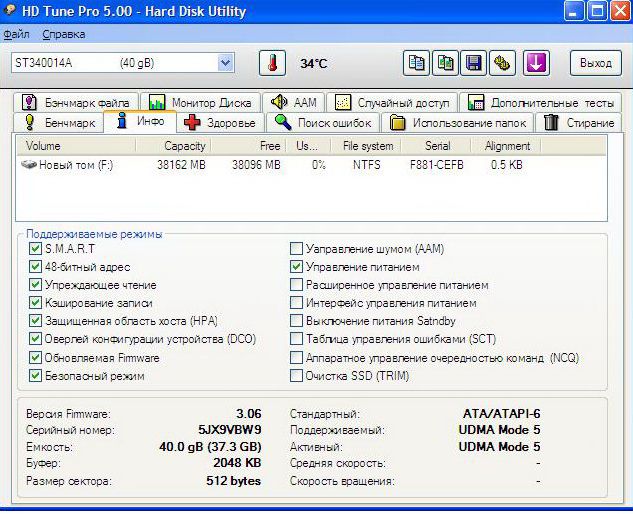
Task: Toggle Интерфейс управления питанием checkbox
Action: (x=296, y=303)
